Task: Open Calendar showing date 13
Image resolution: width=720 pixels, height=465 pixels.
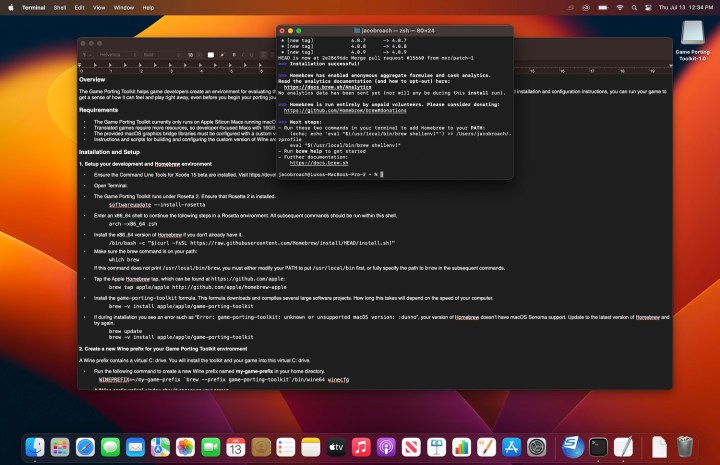Action: (236, 447)
